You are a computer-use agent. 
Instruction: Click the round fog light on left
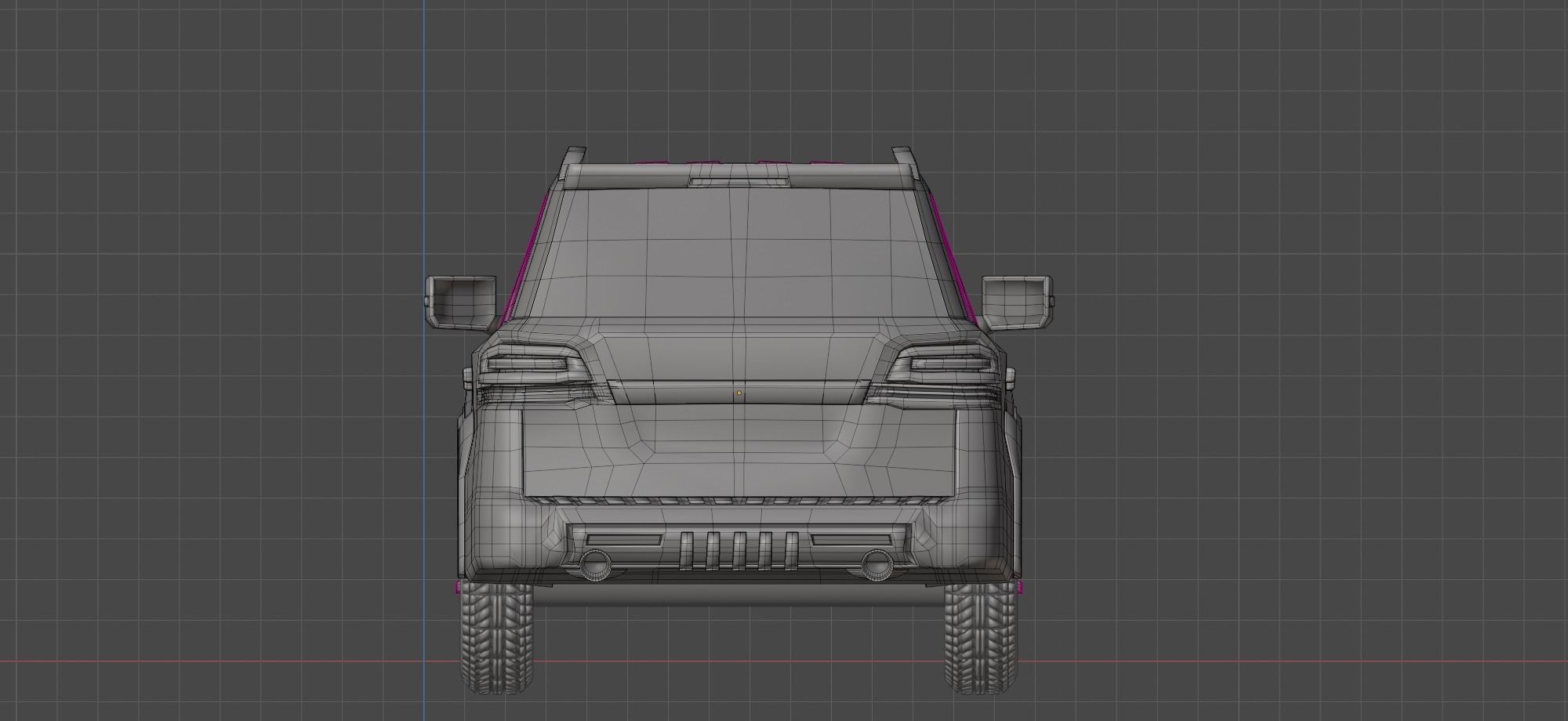point(596,565)
